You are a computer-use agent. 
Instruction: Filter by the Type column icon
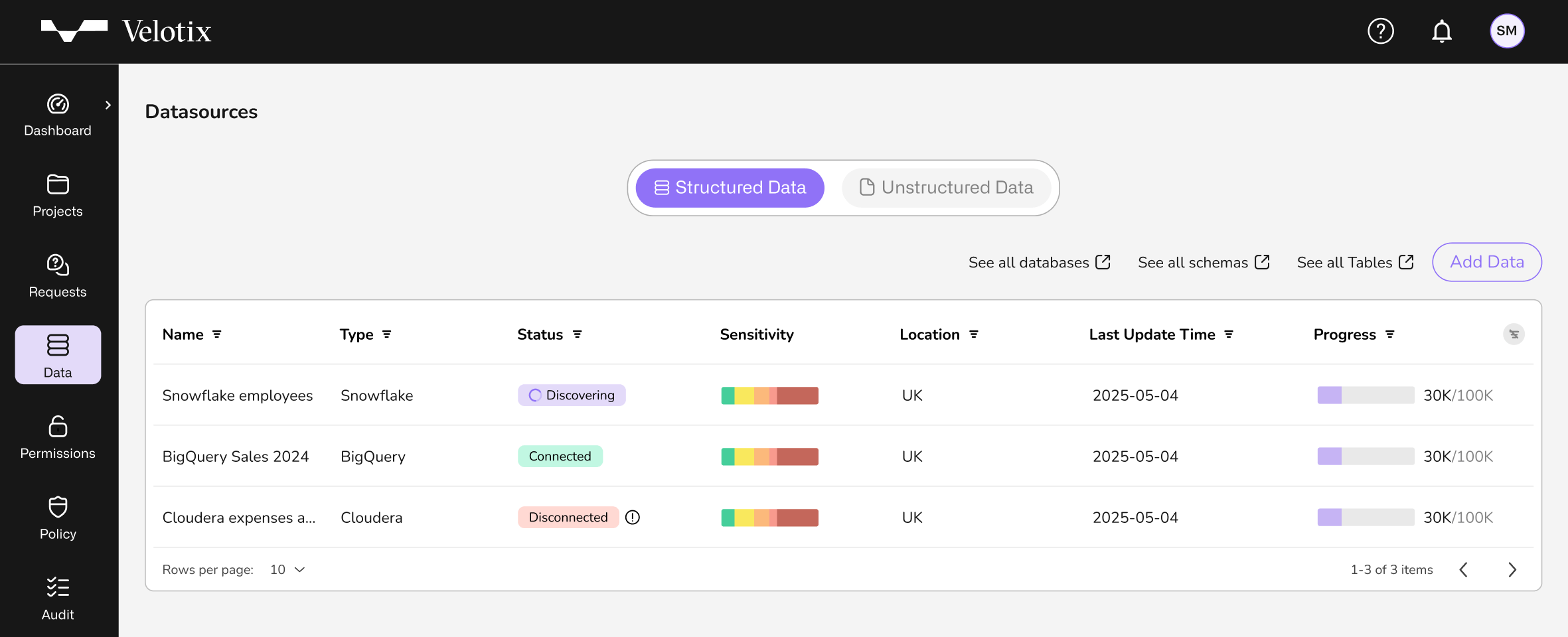coord(386,334)
